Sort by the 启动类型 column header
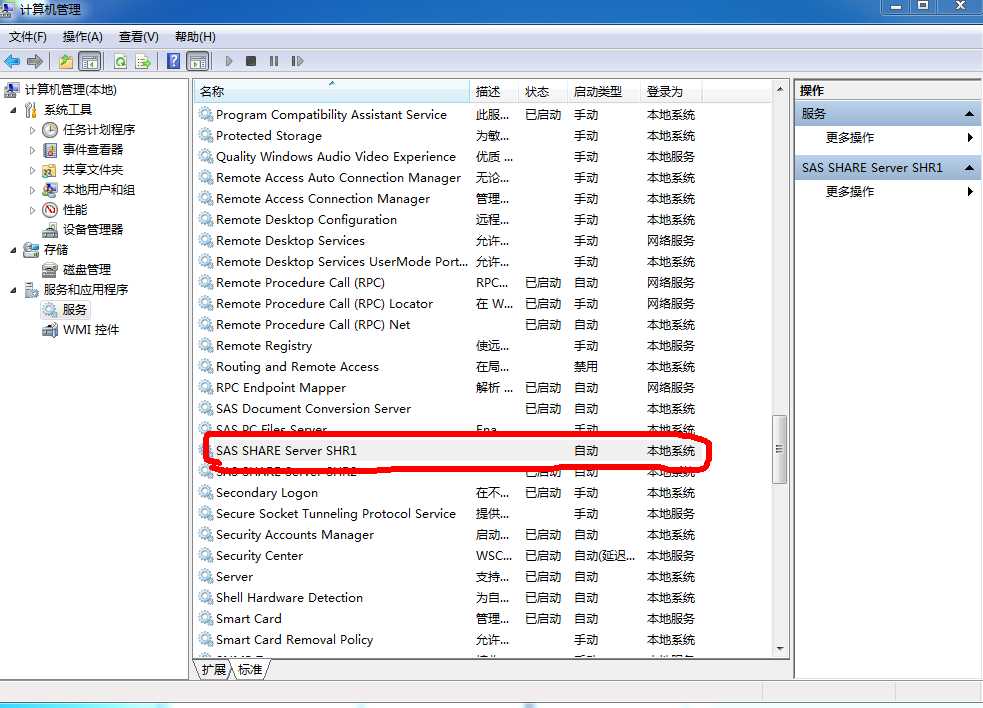This screenshot has width=983, height=708. click(x=604, y=92)
